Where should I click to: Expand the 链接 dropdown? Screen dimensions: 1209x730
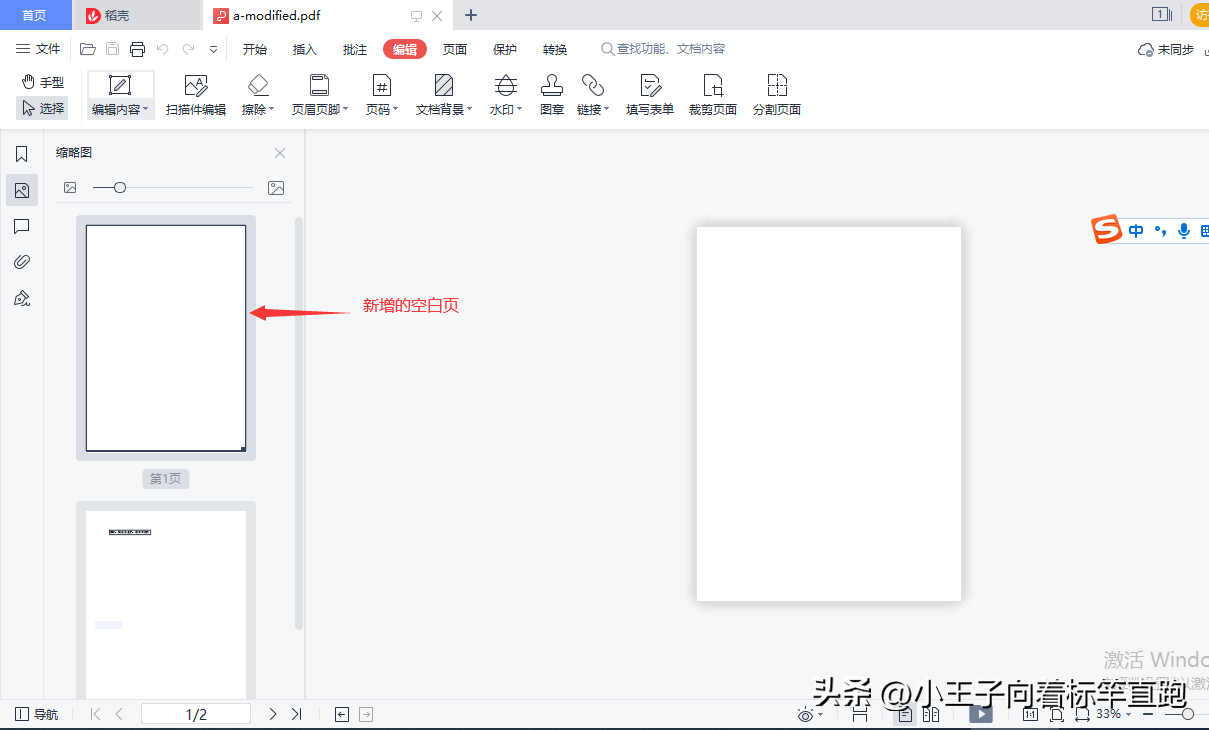[607, 109]
